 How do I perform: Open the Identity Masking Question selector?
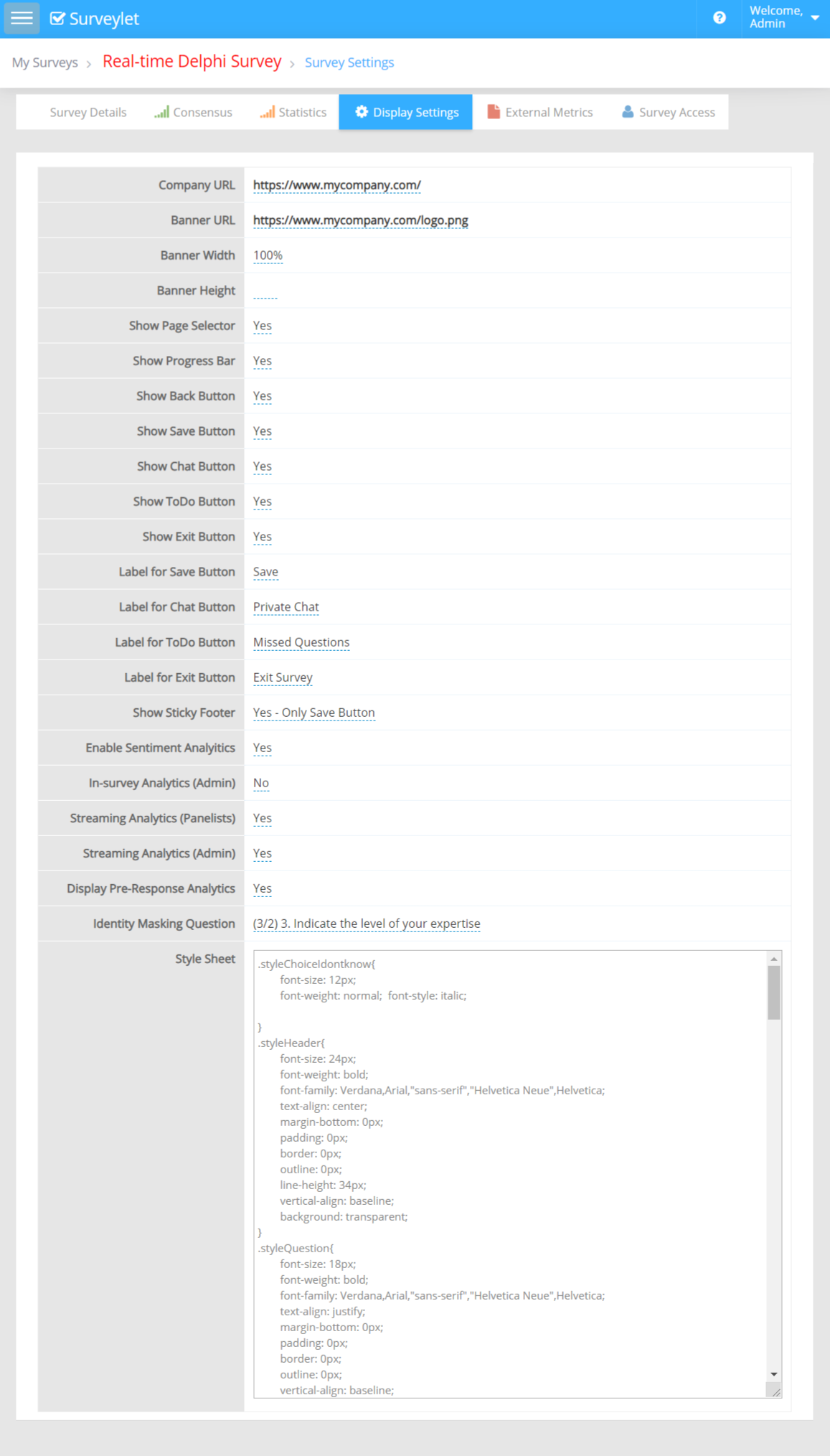tap(367, 924)
